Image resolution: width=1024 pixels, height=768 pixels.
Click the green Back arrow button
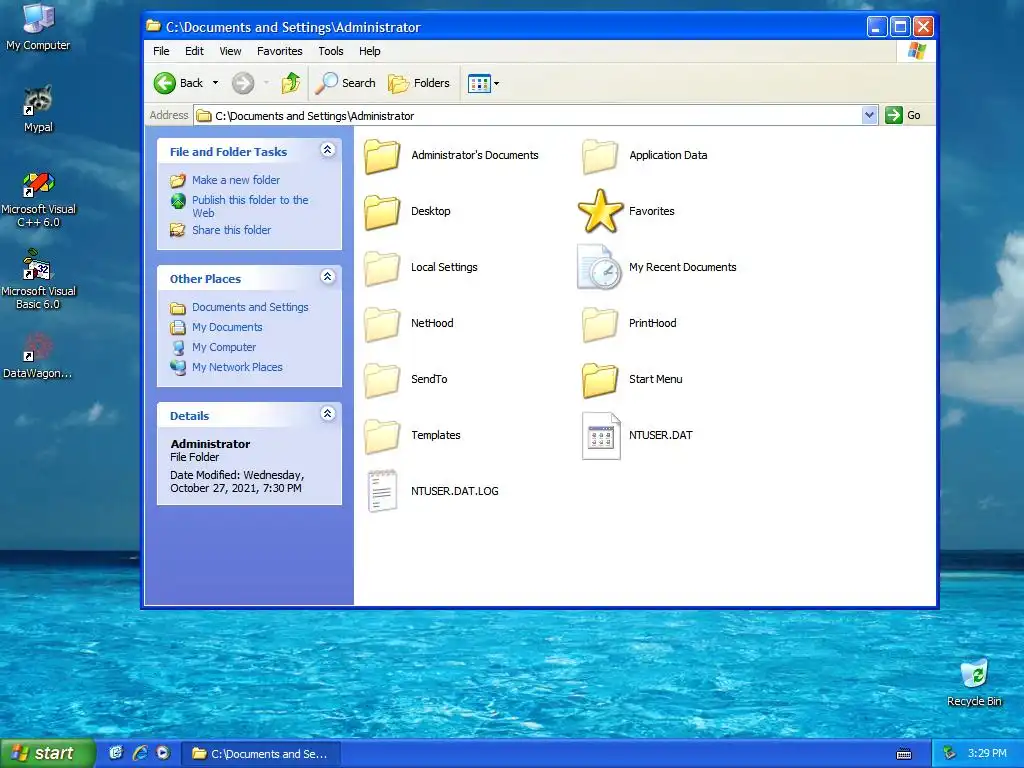point(165,83)
